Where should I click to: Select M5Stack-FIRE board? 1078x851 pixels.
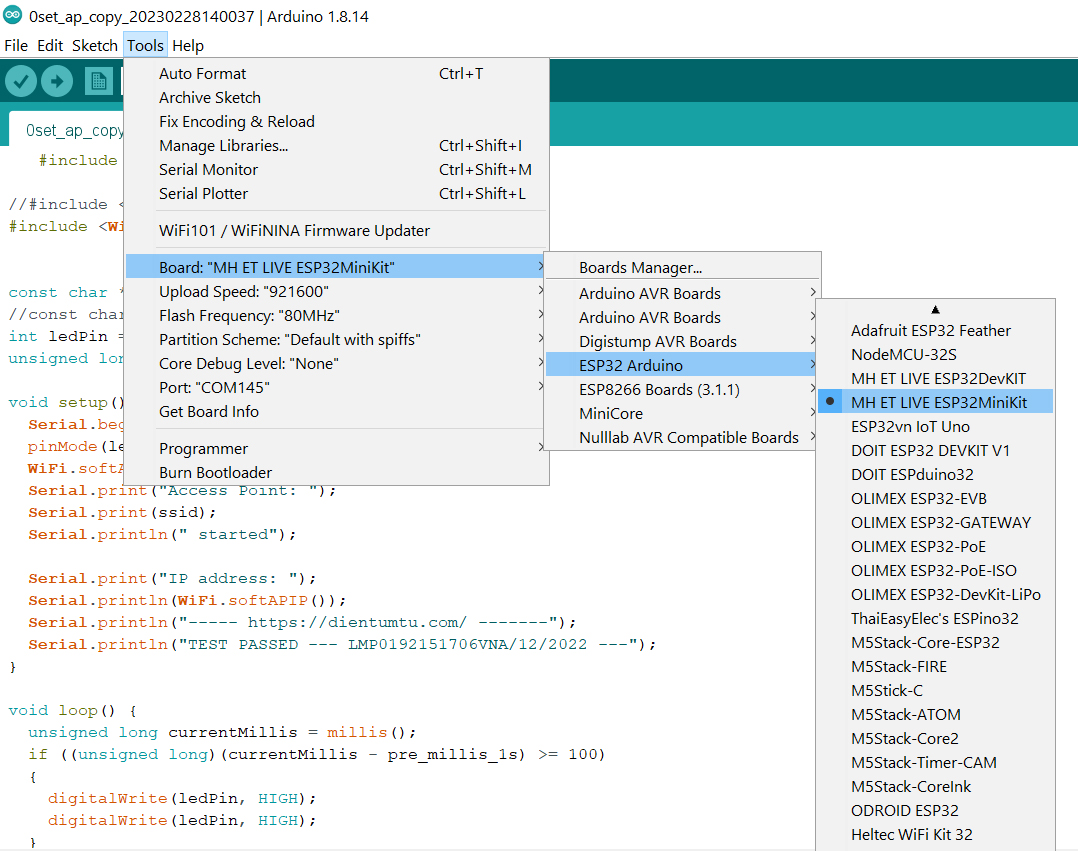[935, 667]
